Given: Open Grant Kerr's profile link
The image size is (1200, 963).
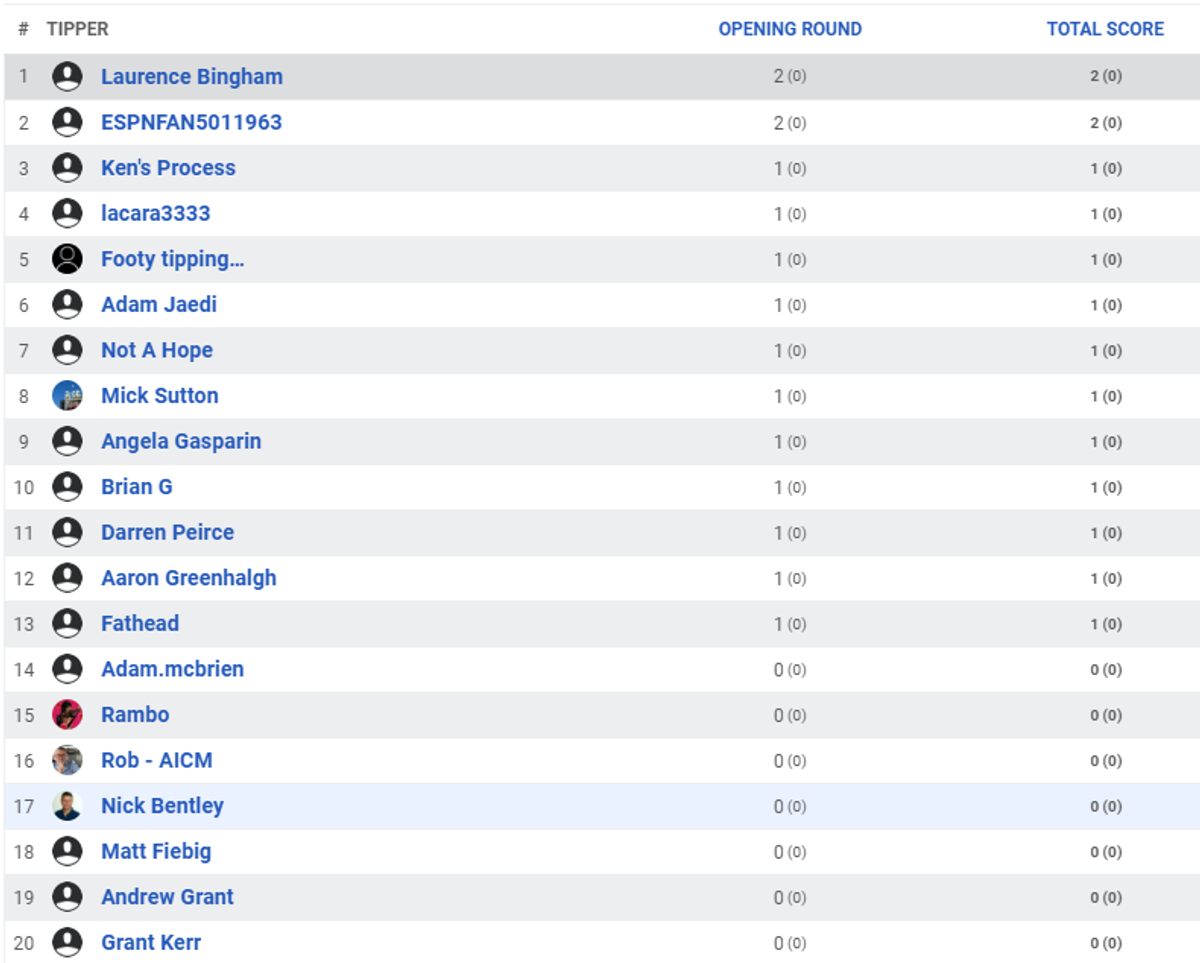Looking at the screenshot, I should click(x=151, y=943).
